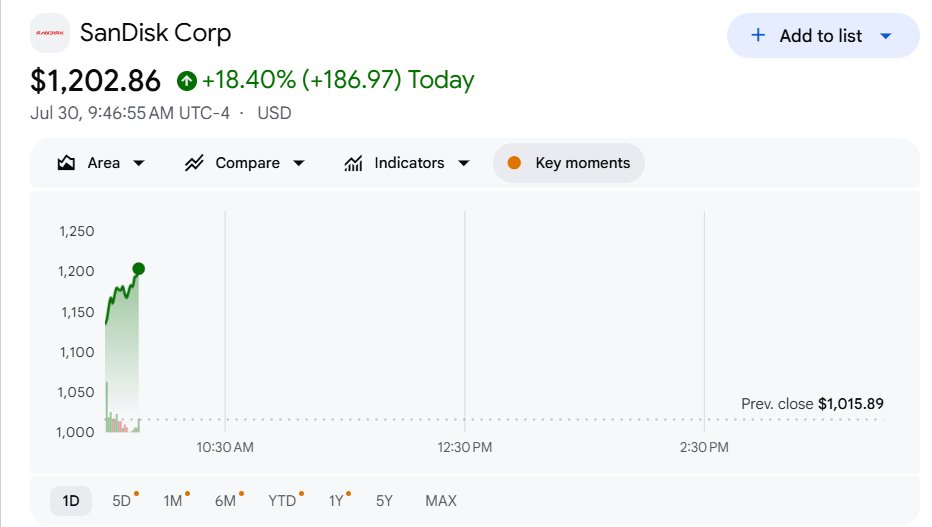This screenshot has height=527, width=932.
Task: Switch to the 1M time range
Action: click(173, 501)
